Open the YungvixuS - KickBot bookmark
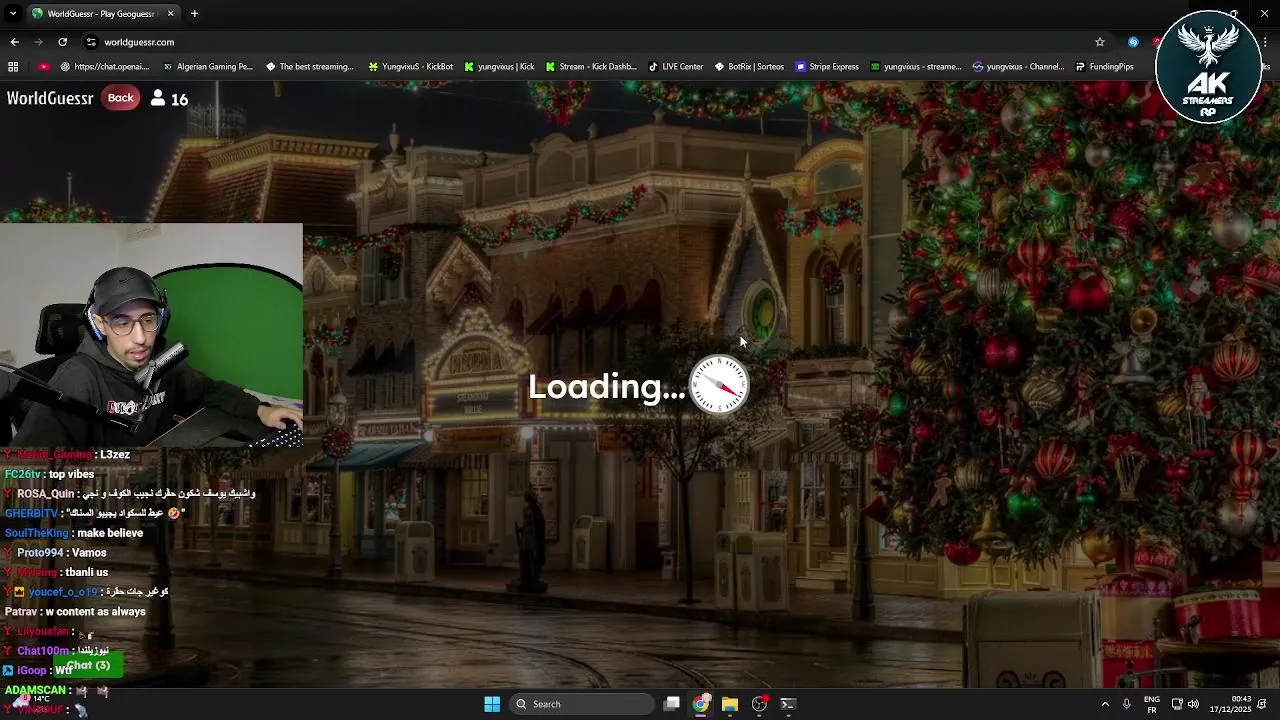 pyautogui.click(x=410, y=67)
